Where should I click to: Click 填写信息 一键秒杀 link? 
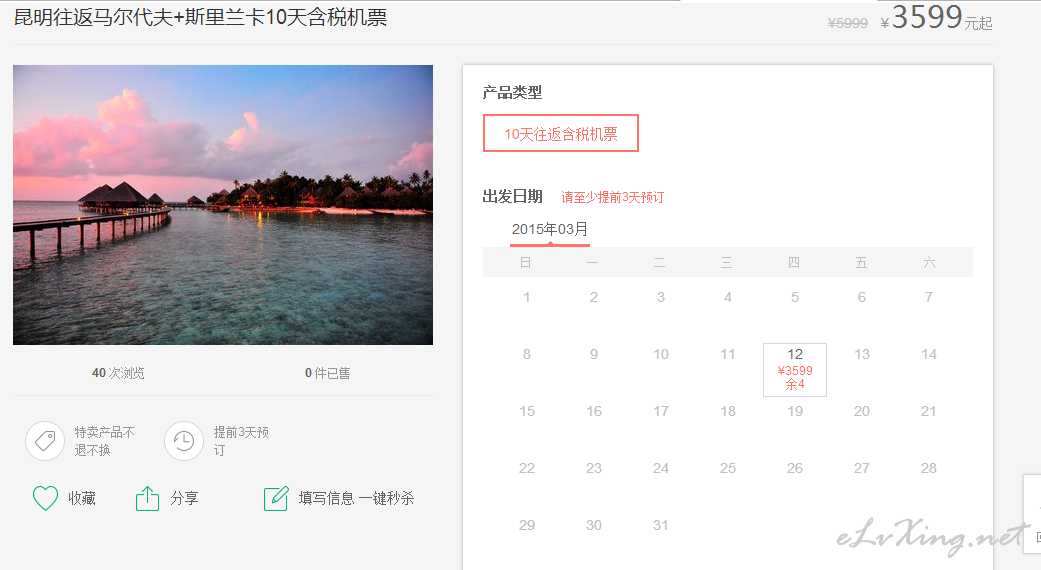pos(357,498)
